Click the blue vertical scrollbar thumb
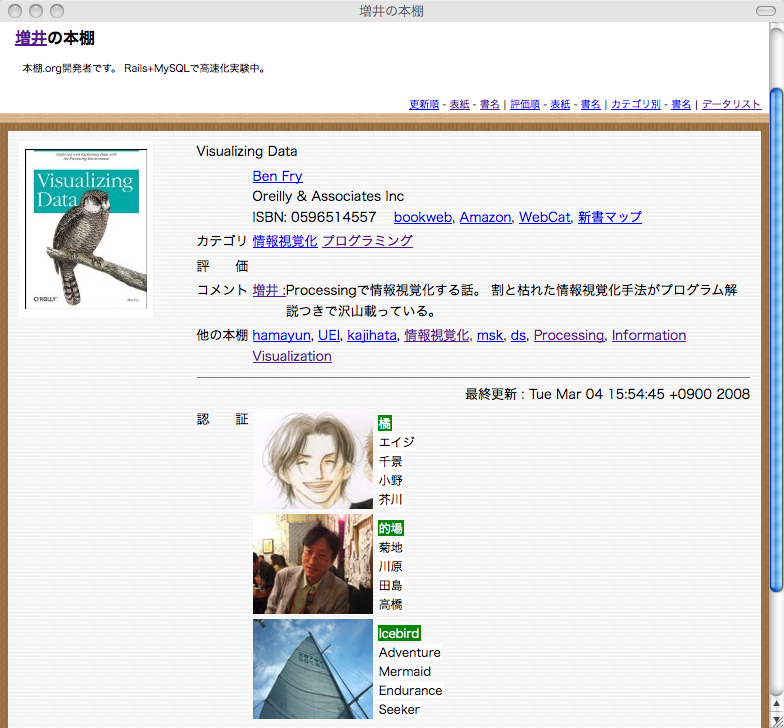 pos(776,340)
